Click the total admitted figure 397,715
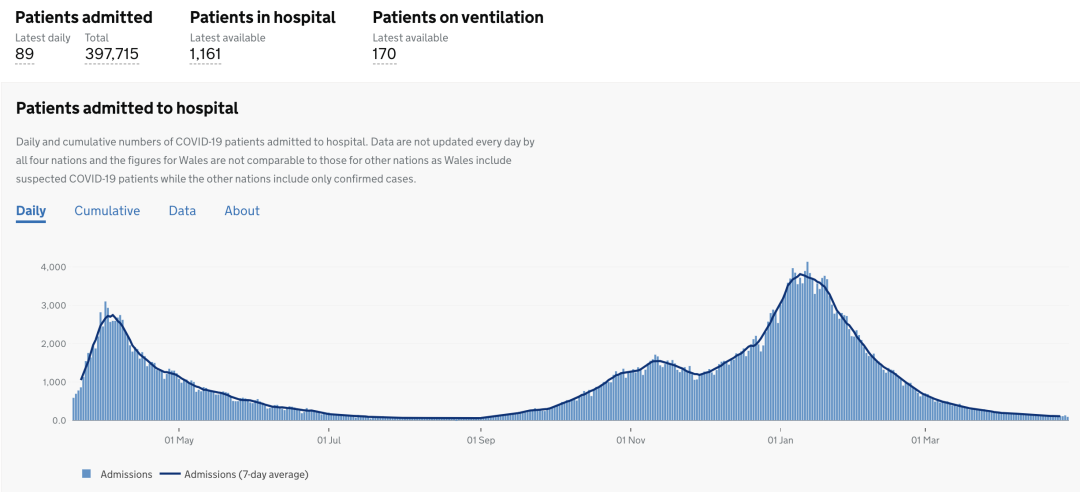 (112, 54)
